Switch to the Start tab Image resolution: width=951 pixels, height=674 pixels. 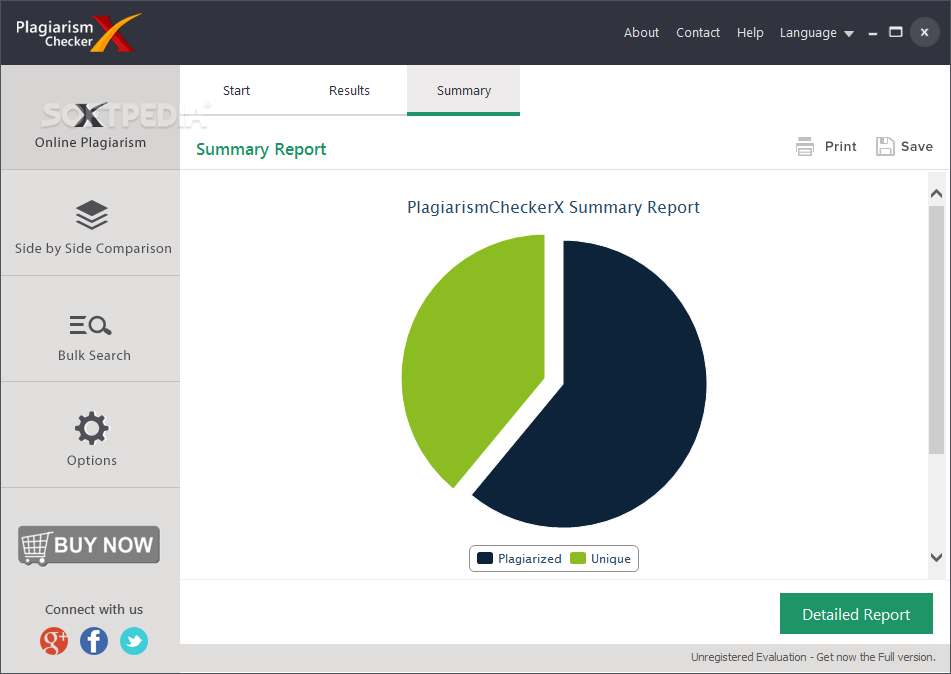click(236, 90)
